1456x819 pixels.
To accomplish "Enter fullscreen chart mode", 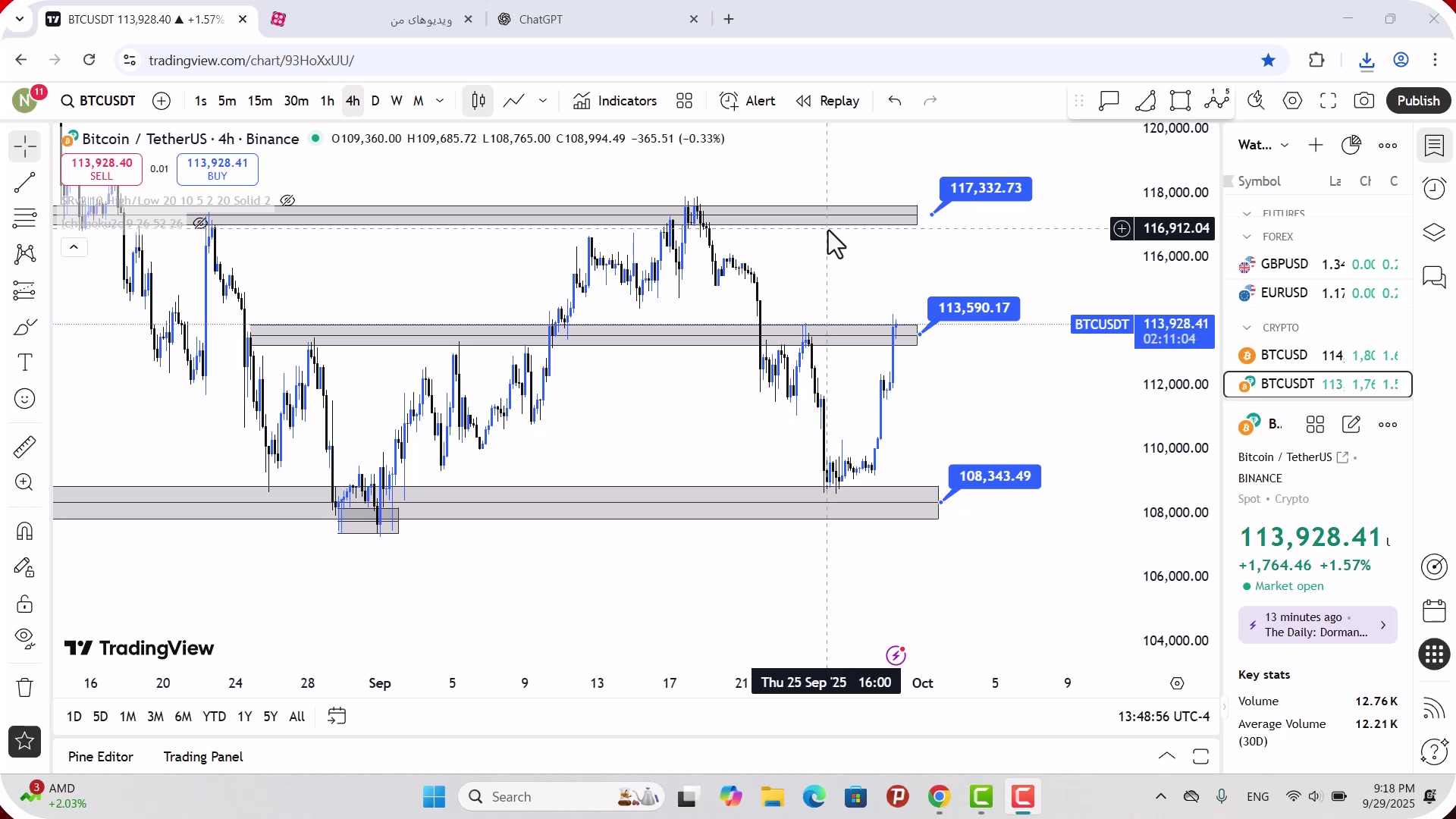I will click(1329, 101).
